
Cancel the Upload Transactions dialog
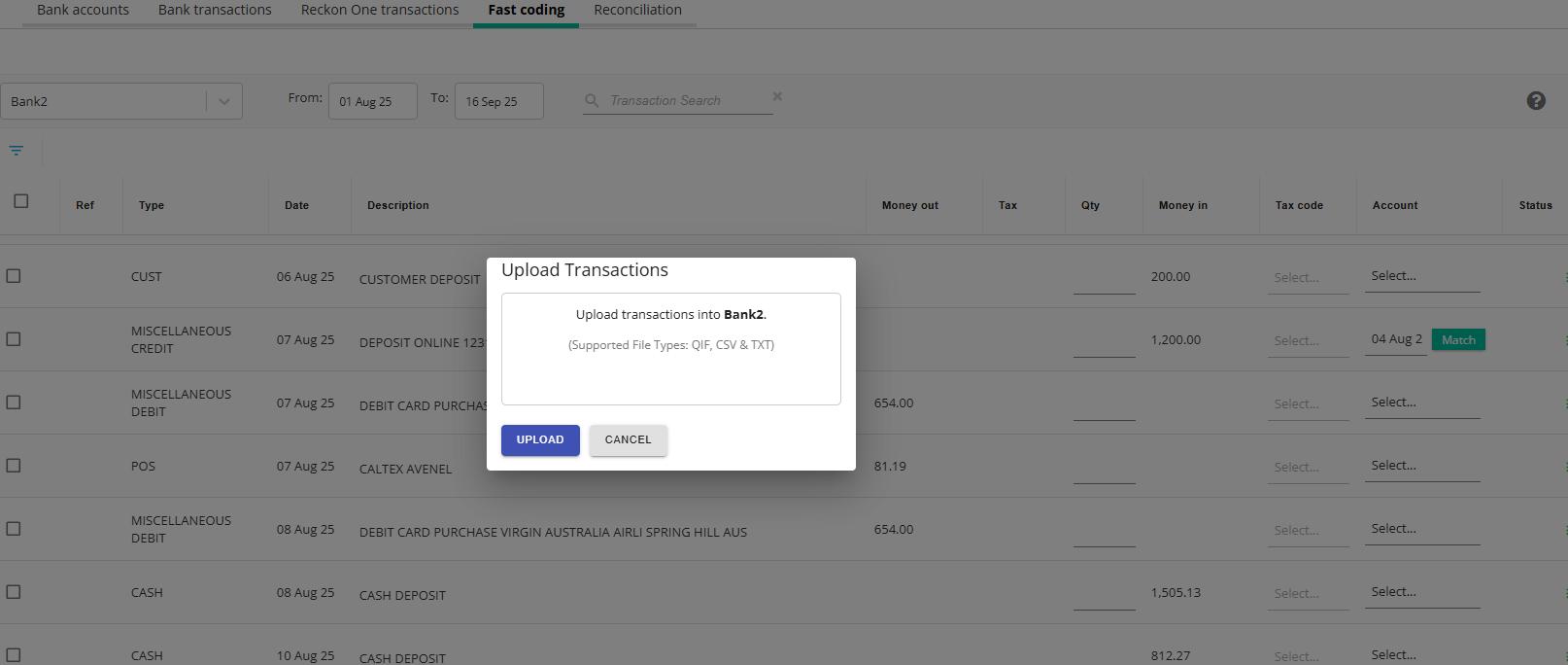pyautogui.click(x=628, y=440)
